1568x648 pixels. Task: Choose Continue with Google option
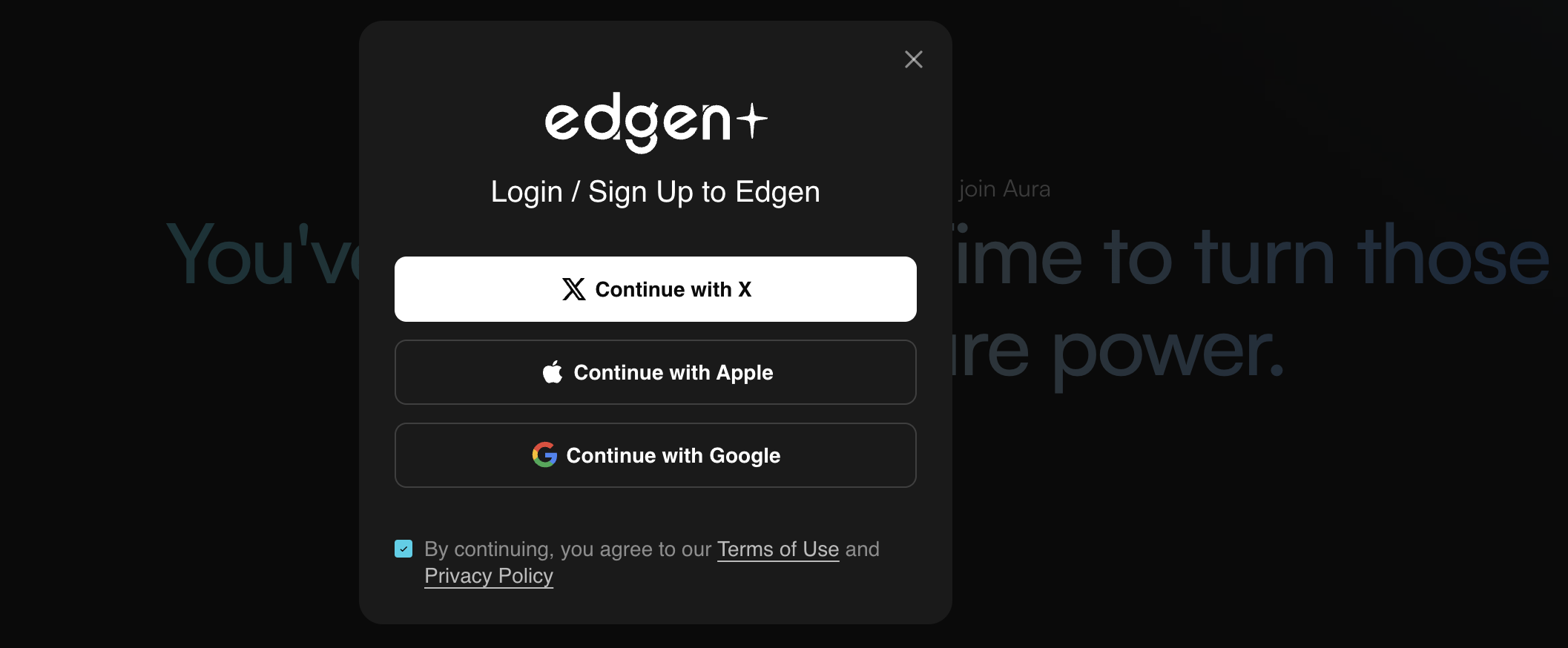[x=656, y=455]
